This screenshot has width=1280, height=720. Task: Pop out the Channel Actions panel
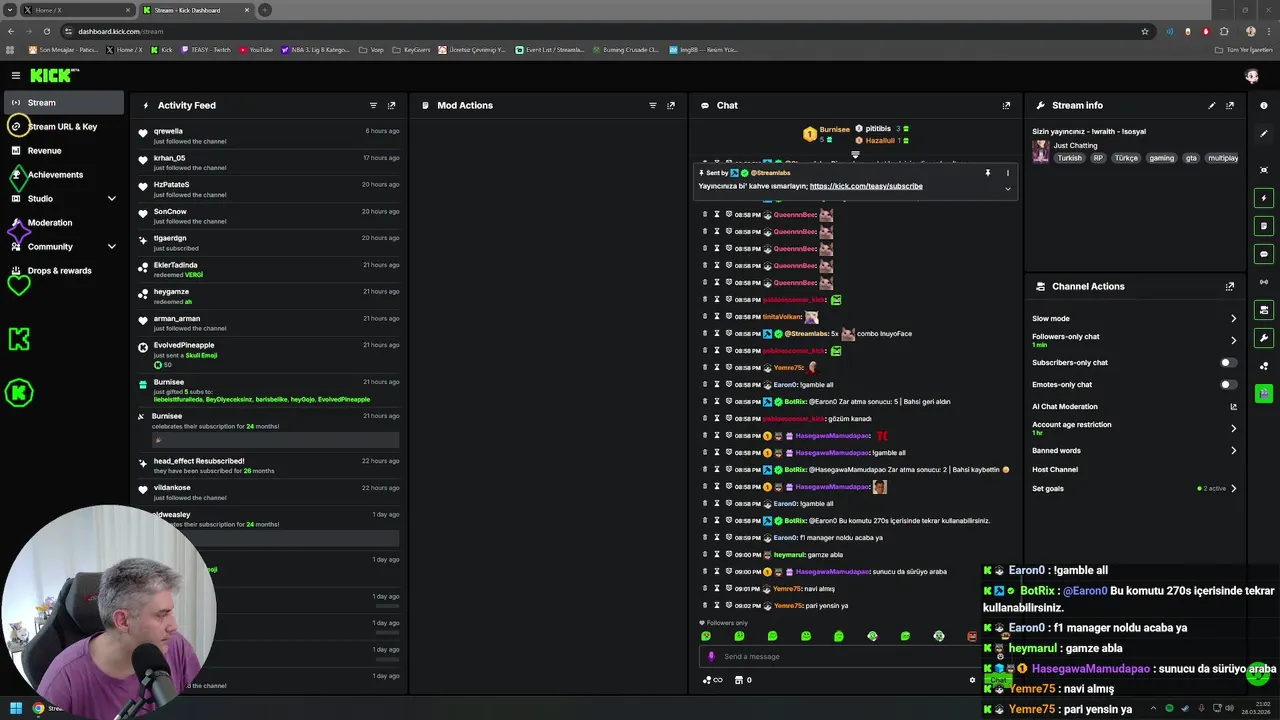(x=1230, y=286)
